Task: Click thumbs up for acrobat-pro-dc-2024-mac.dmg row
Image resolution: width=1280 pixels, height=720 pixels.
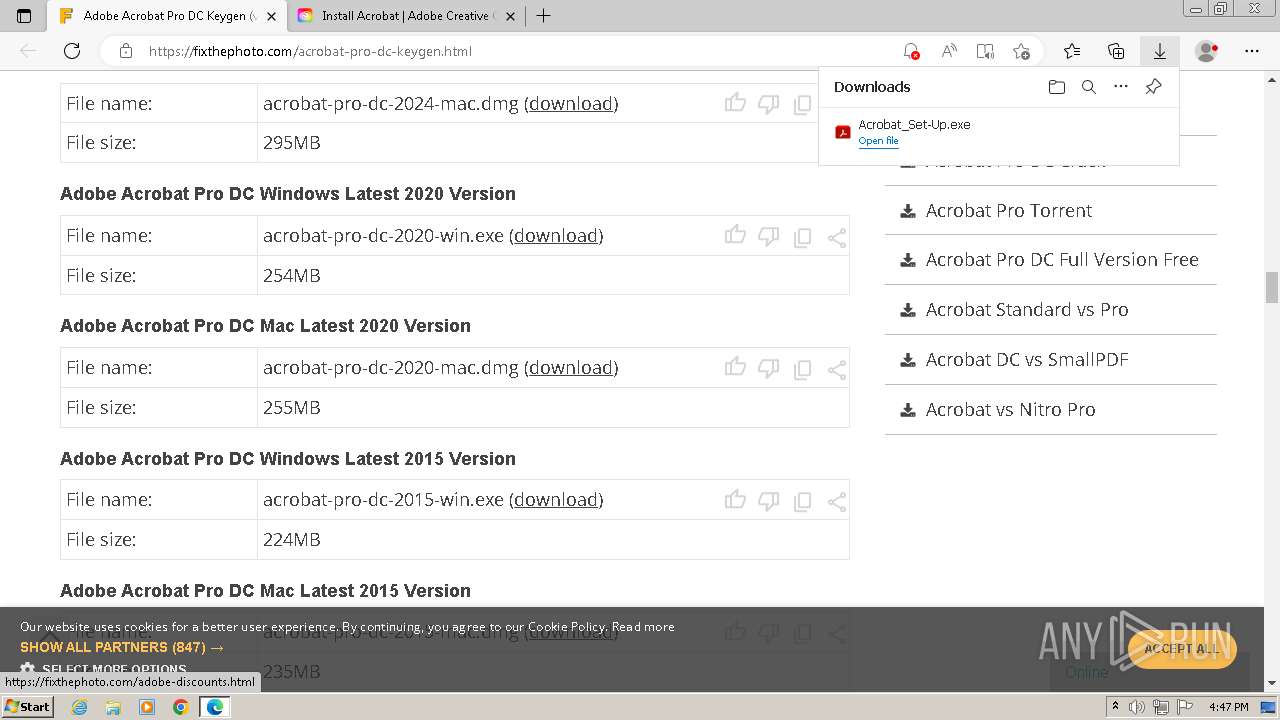Action: pyautogui.click(x=735, y=103)
